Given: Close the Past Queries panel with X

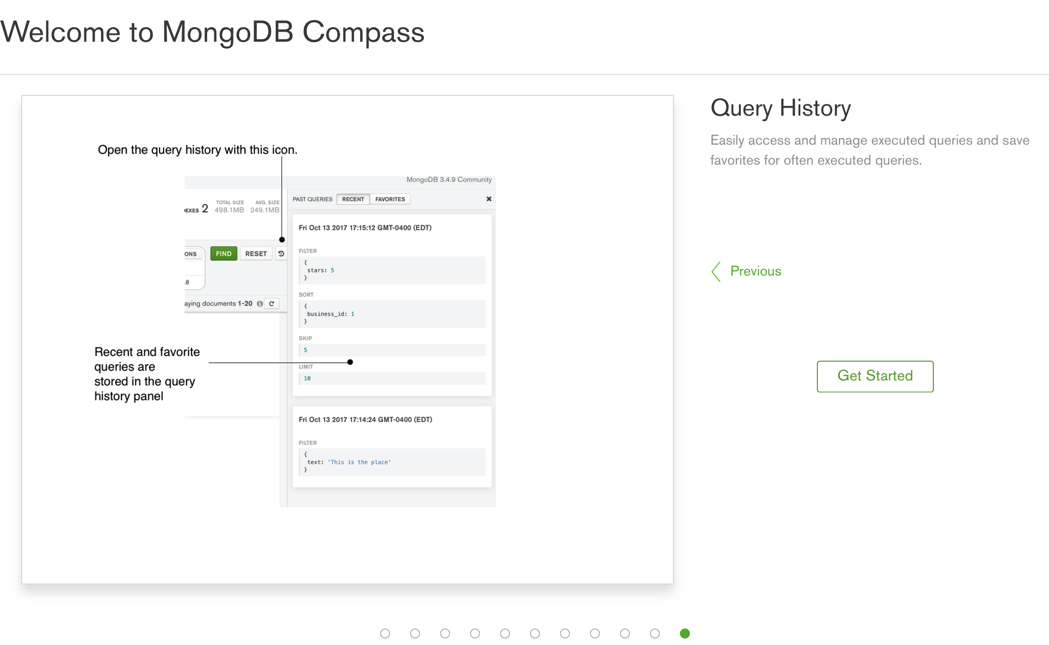Looking at the screenshot, I should click(x=489, y=199).
